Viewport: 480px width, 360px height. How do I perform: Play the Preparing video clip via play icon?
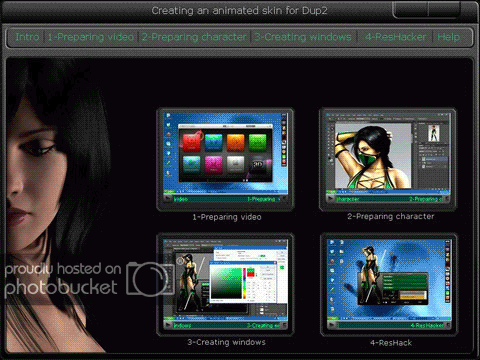168,199
